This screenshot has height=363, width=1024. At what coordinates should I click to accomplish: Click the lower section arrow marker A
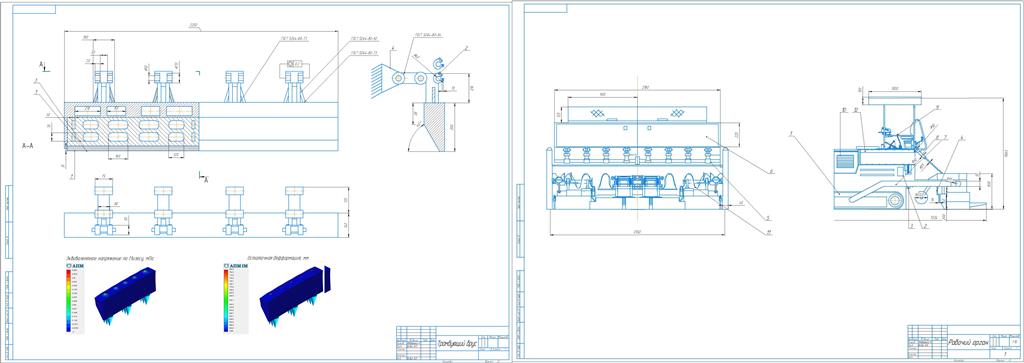click(x=203, y=176)
